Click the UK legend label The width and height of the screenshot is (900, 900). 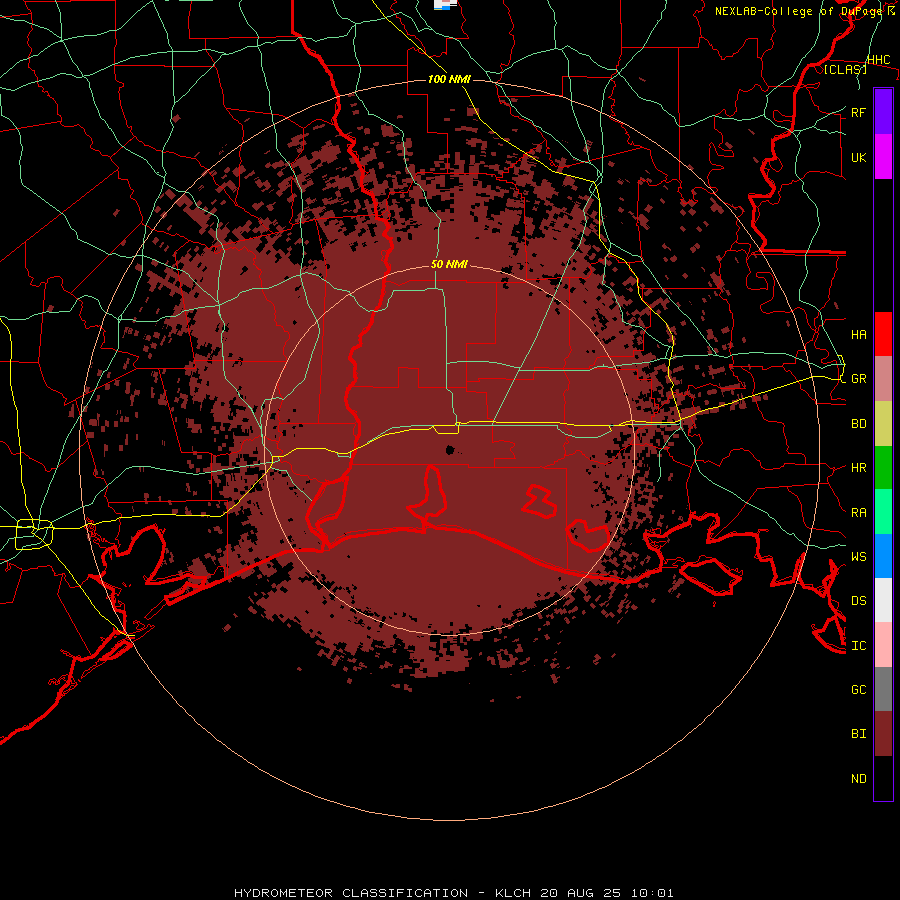pos(859,157)
